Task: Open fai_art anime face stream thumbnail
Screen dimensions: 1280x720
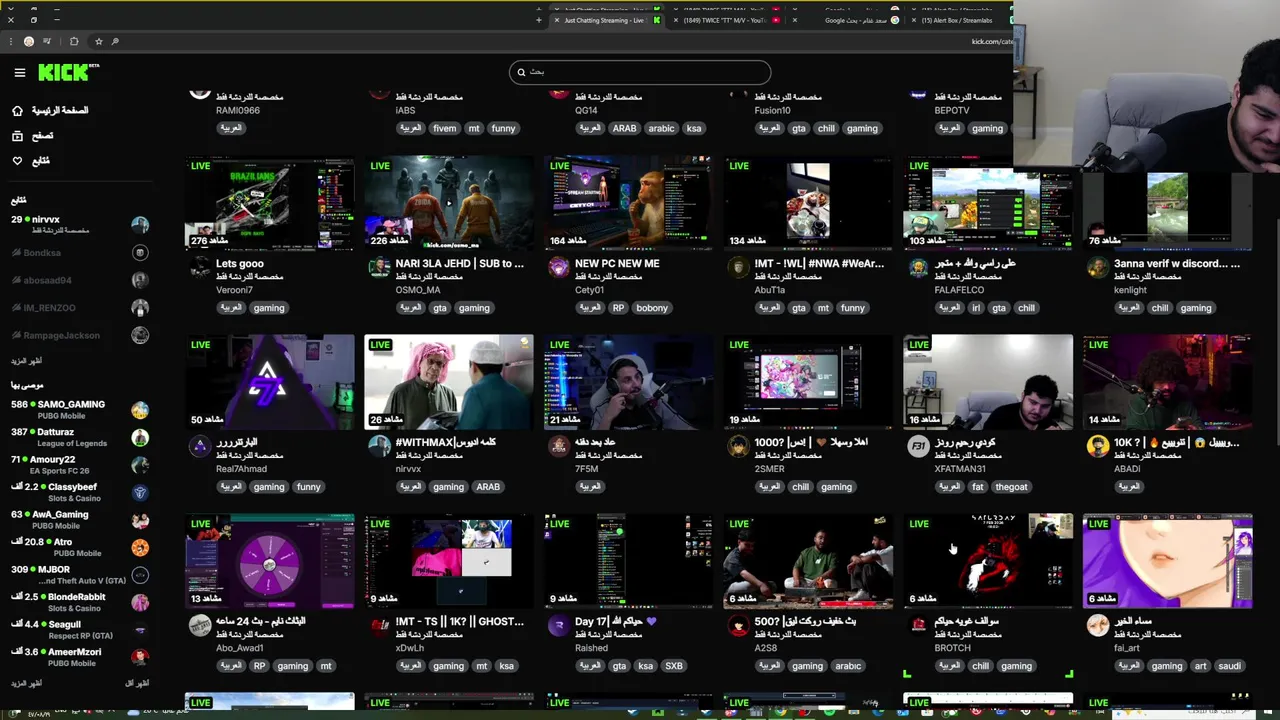Action: click(1167, 560)
